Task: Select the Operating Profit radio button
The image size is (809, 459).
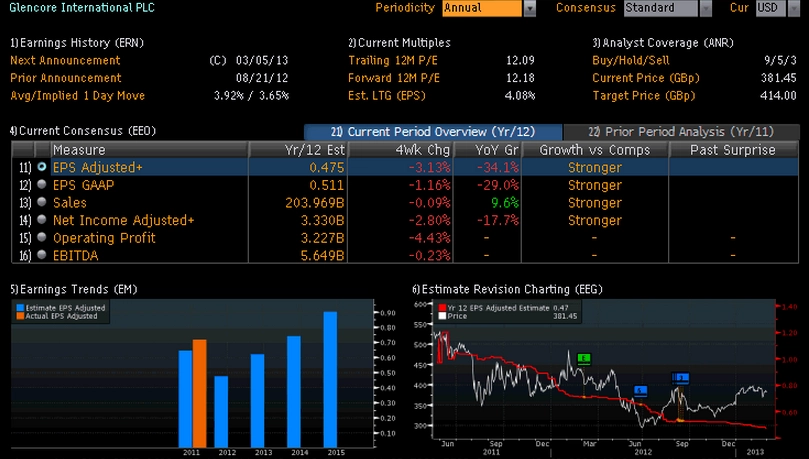Action: coord(42,237)
